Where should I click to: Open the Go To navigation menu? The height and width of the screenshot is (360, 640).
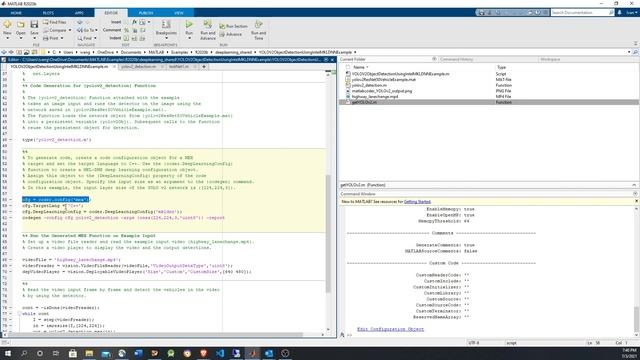click(87, 30)
